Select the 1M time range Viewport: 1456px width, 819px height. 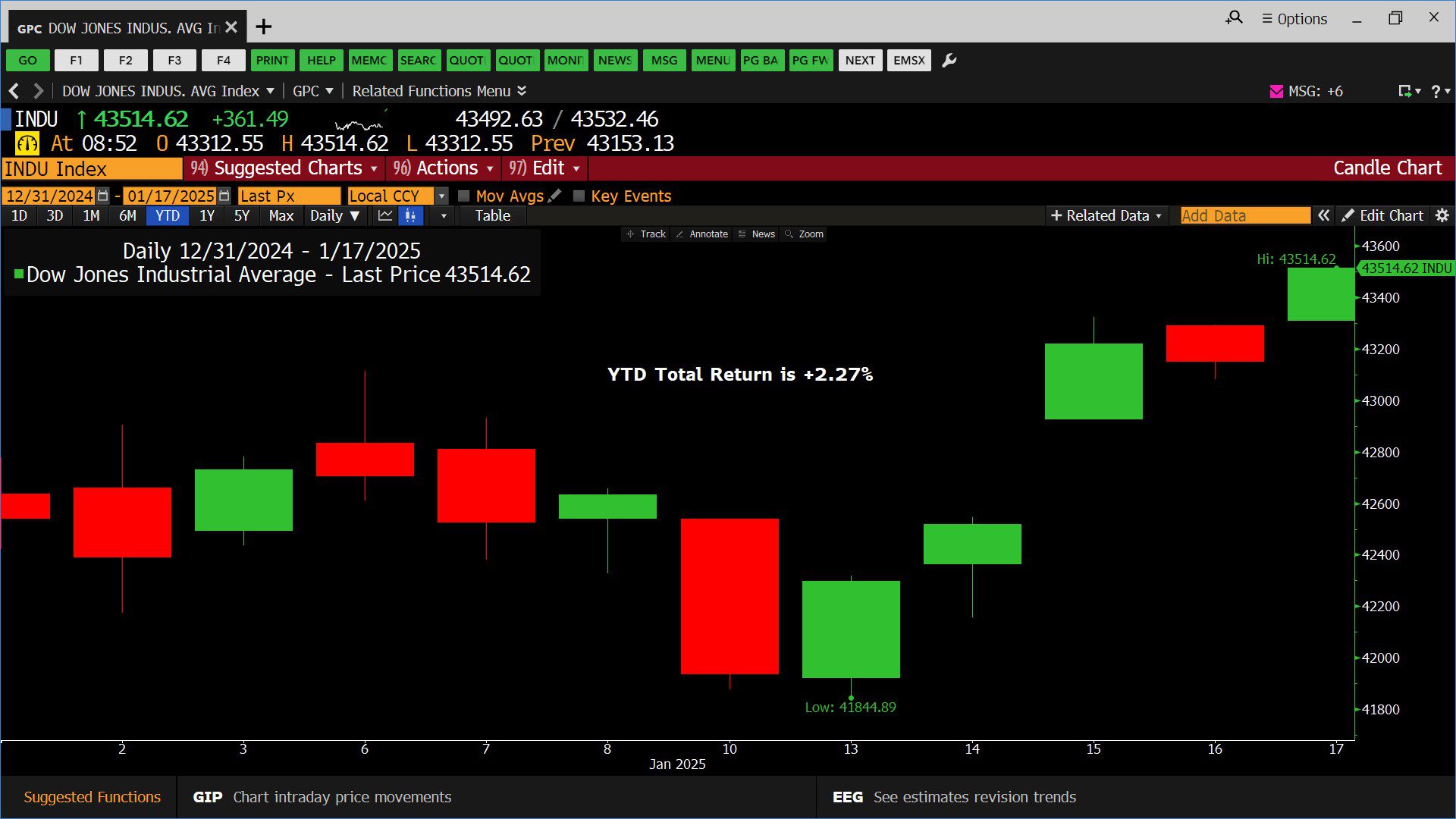(x=91, y=215)
